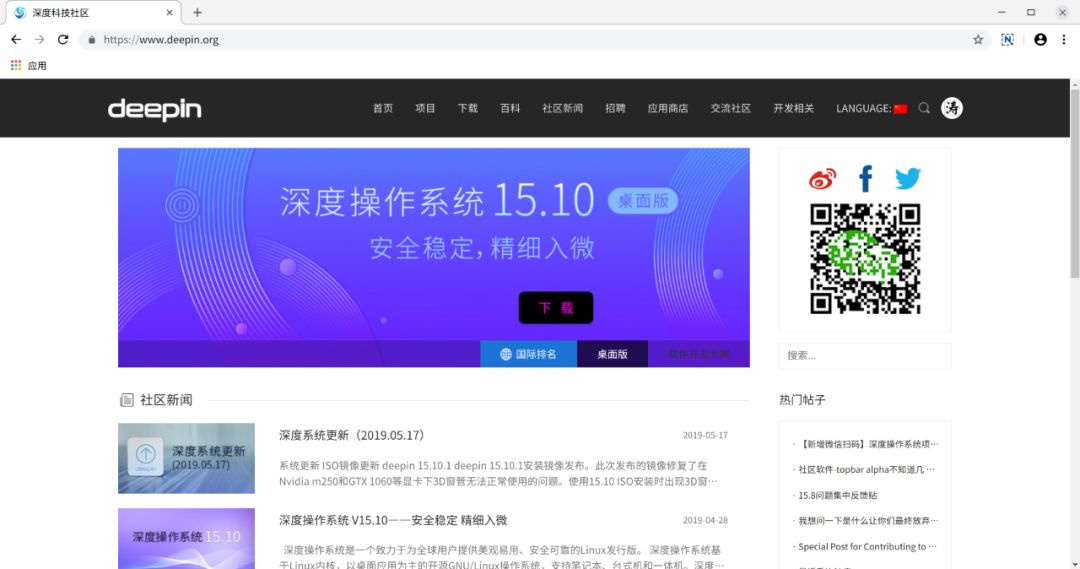1080x569 pixels.
Task: Select the 桌面版 banner slide tab
Action: (612, 354)
